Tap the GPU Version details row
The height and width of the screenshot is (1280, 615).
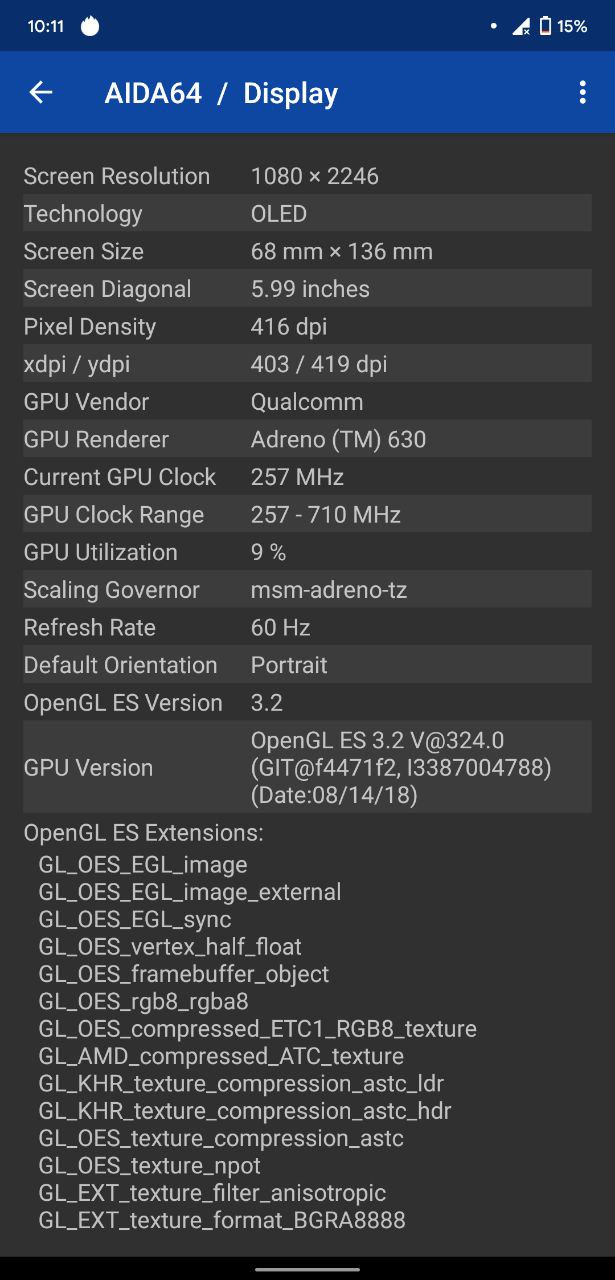point(307,768)
